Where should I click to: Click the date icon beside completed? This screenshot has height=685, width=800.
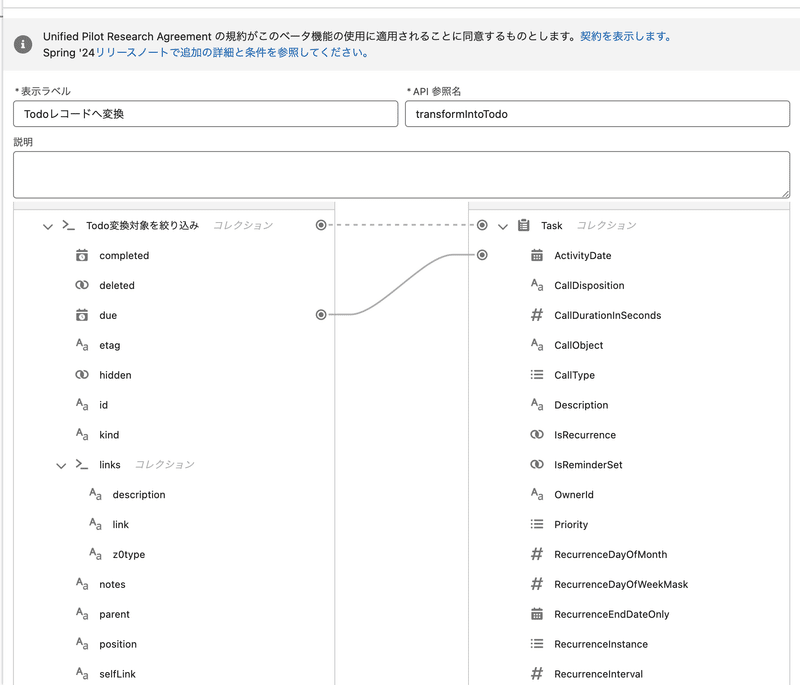(82, 255)
